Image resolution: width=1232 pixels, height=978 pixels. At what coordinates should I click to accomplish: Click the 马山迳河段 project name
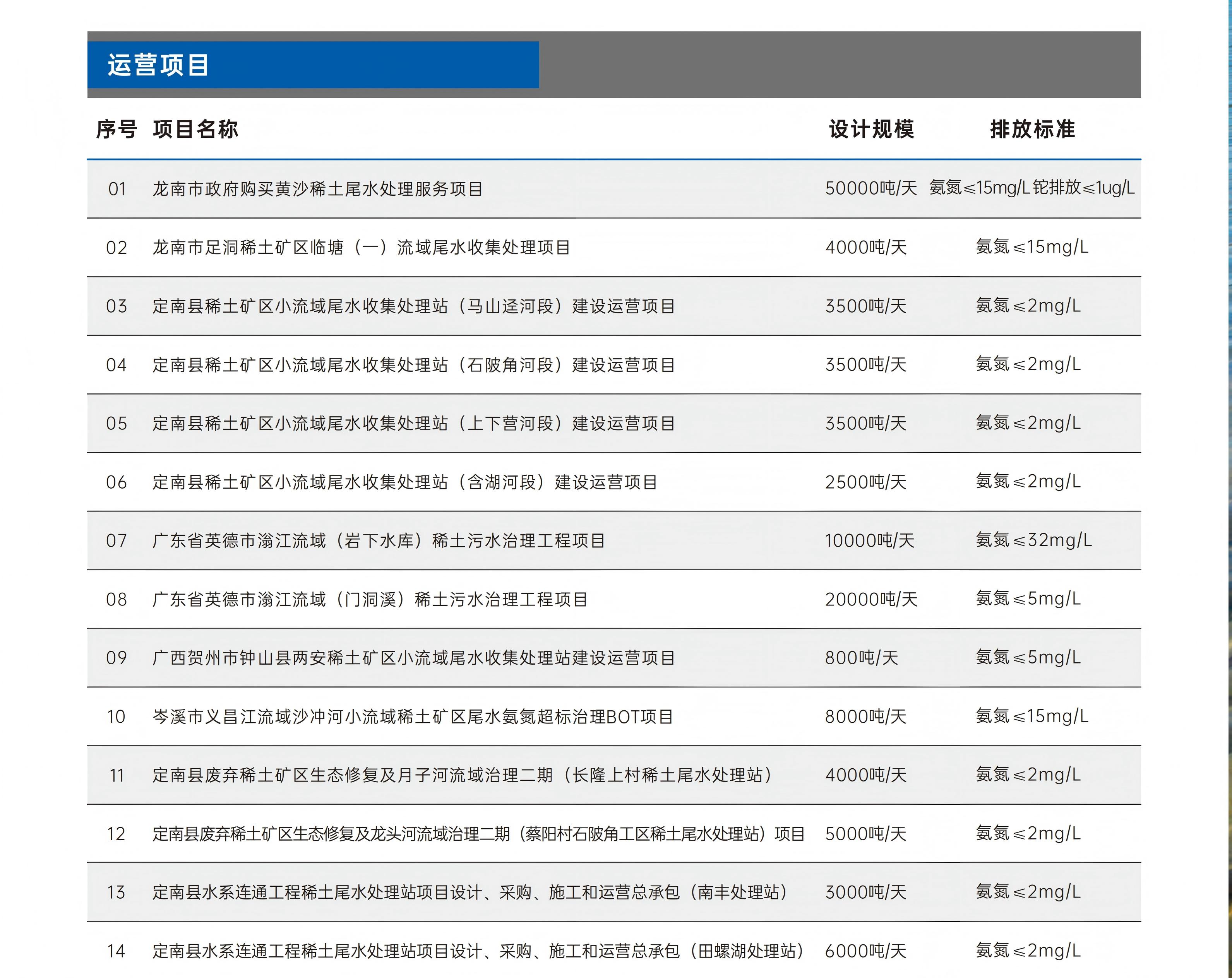tap(414, 306)
